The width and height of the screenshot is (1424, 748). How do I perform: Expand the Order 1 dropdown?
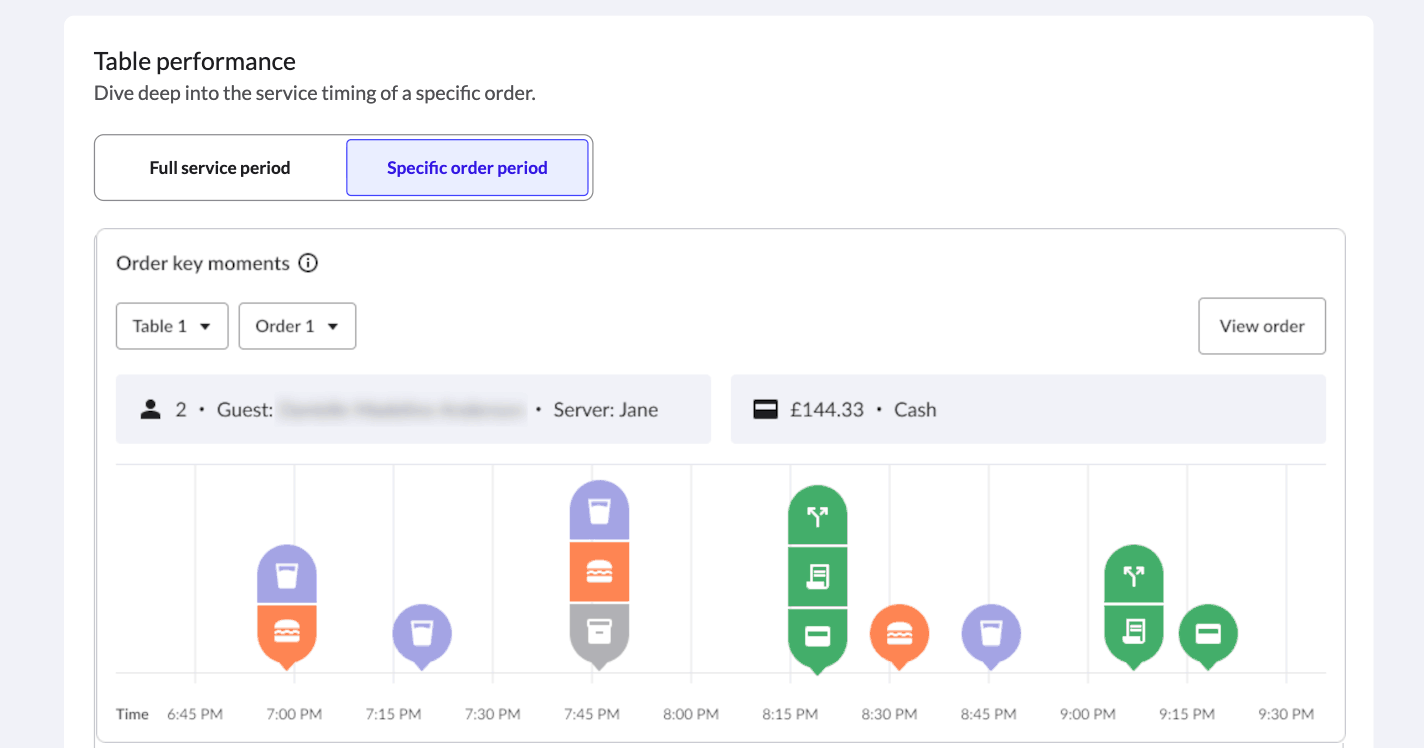(x=297, y=326)
